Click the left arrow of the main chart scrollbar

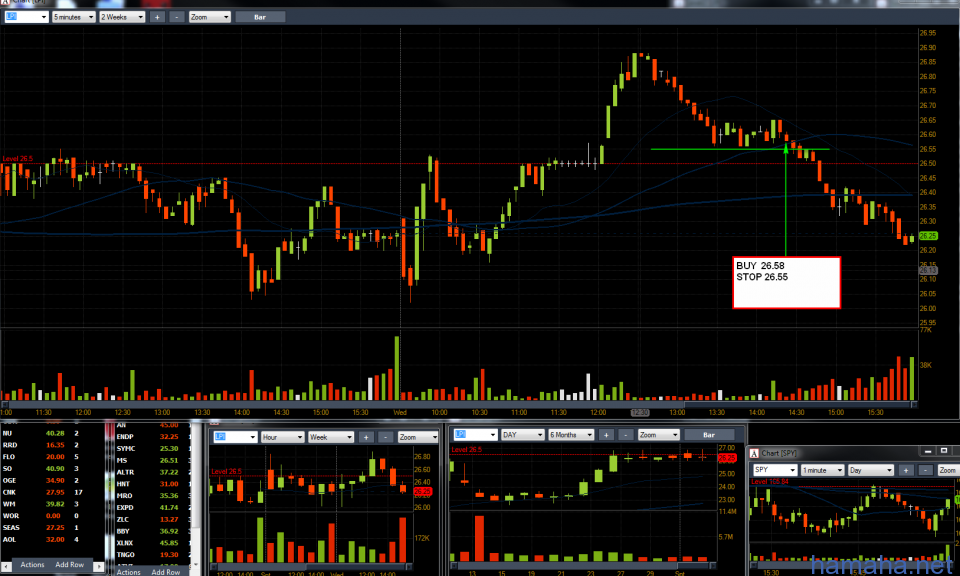pos(5,405)
